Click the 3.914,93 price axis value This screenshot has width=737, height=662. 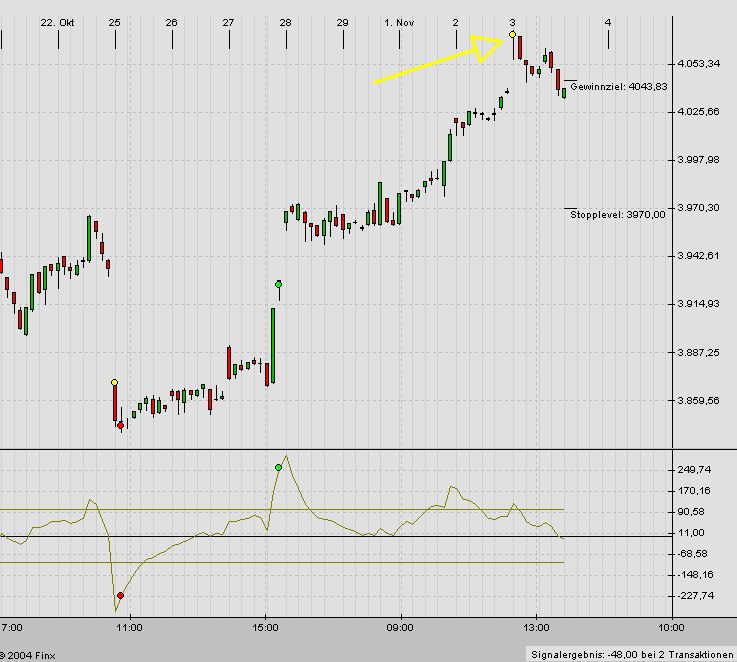(x=698, y=304)
